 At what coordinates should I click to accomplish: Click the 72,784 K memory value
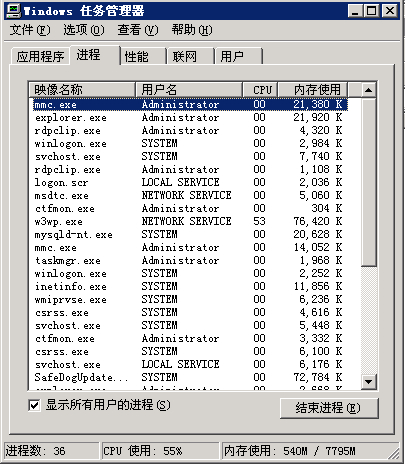tap(318, 378)
